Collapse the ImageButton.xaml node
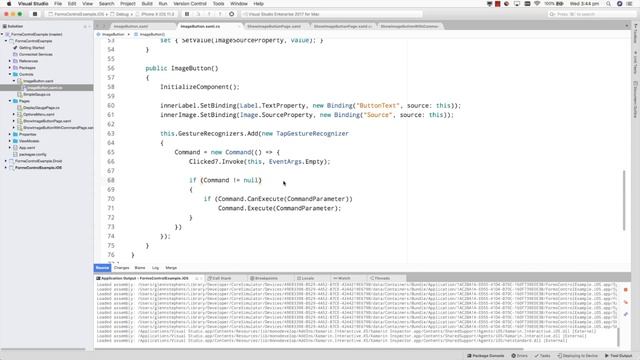The width and height of the screenshot is (640, 360). click(14, 81)
